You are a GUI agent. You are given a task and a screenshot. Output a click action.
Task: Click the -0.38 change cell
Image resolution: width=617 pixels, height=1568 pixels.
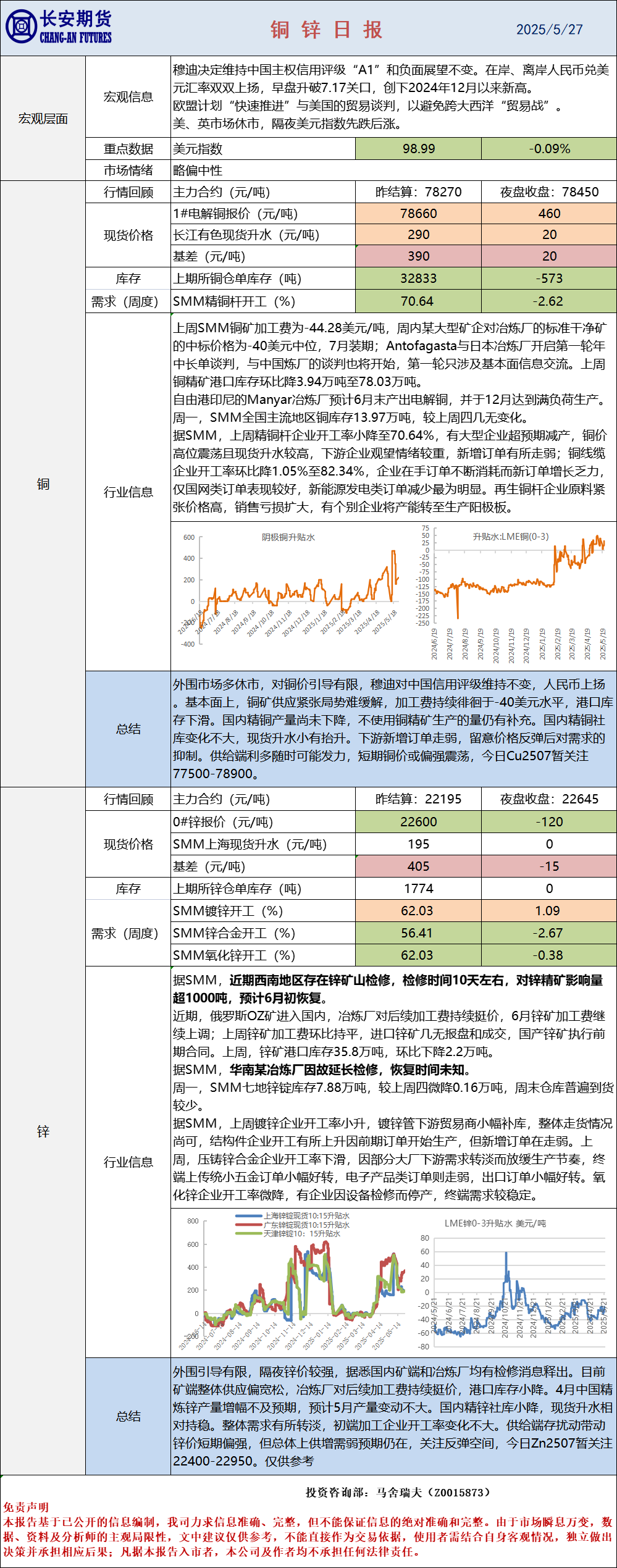[x=549, y=955]
